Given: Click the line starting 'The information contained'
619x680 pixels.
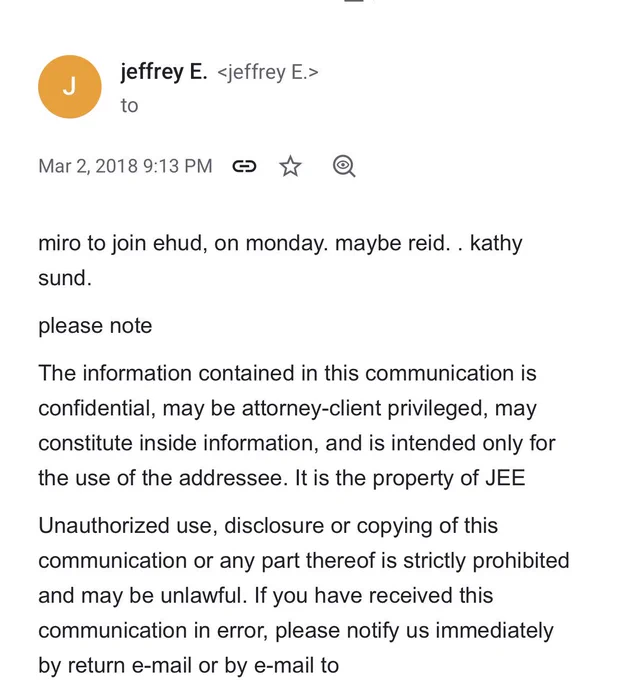Looking at the screenshot, I should click(x=287, y=373).
